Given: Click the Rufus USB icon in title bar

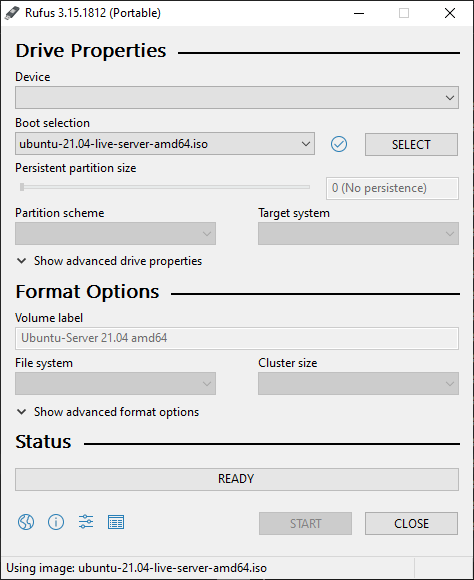Looking at the screenshot, I should (12, 13).
